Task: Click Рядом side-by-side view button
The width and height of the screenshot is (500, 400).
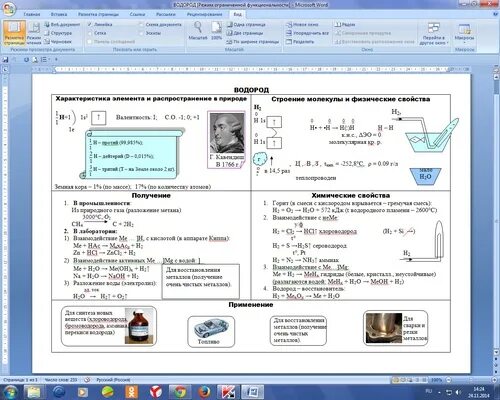Action: click(x=345, y=25)
